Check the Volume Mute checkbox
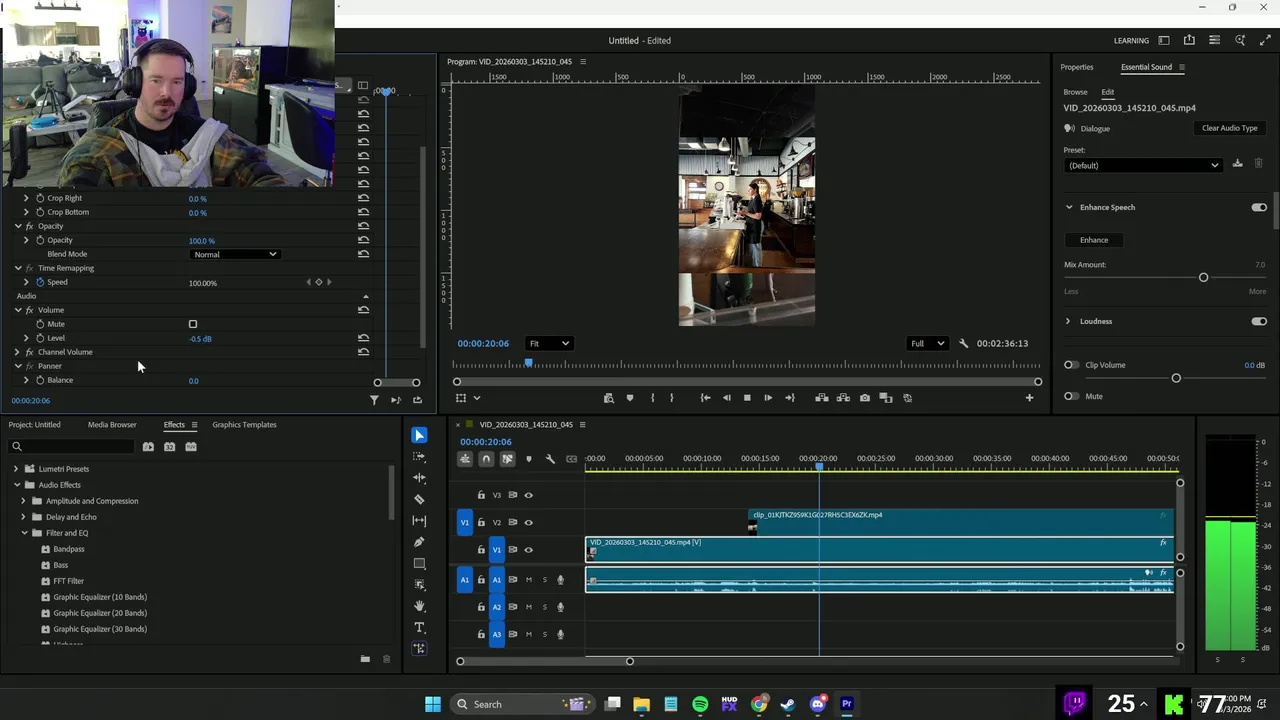This screenshot has height=720, width=1280. [x=193, y=324]
